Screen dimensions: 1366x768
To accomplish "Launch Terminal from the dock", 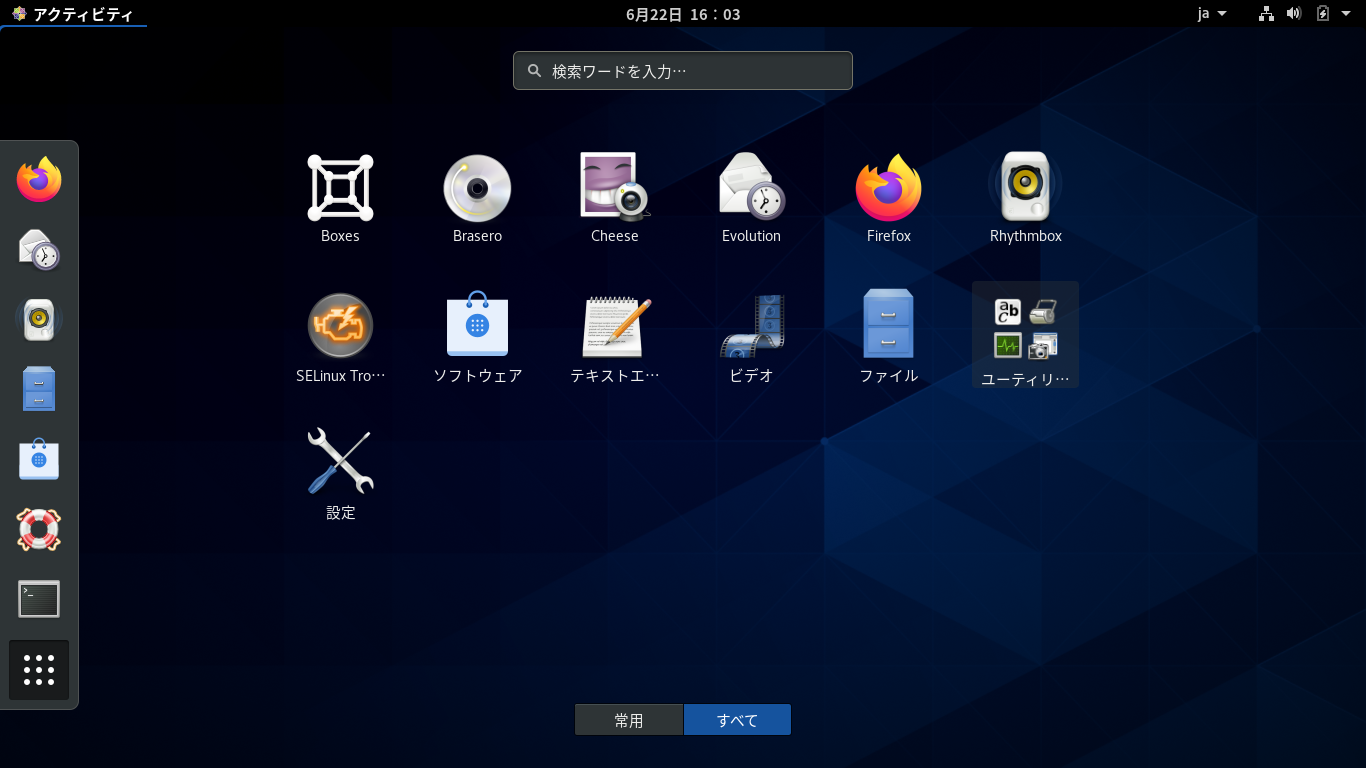I will (39, 600).
